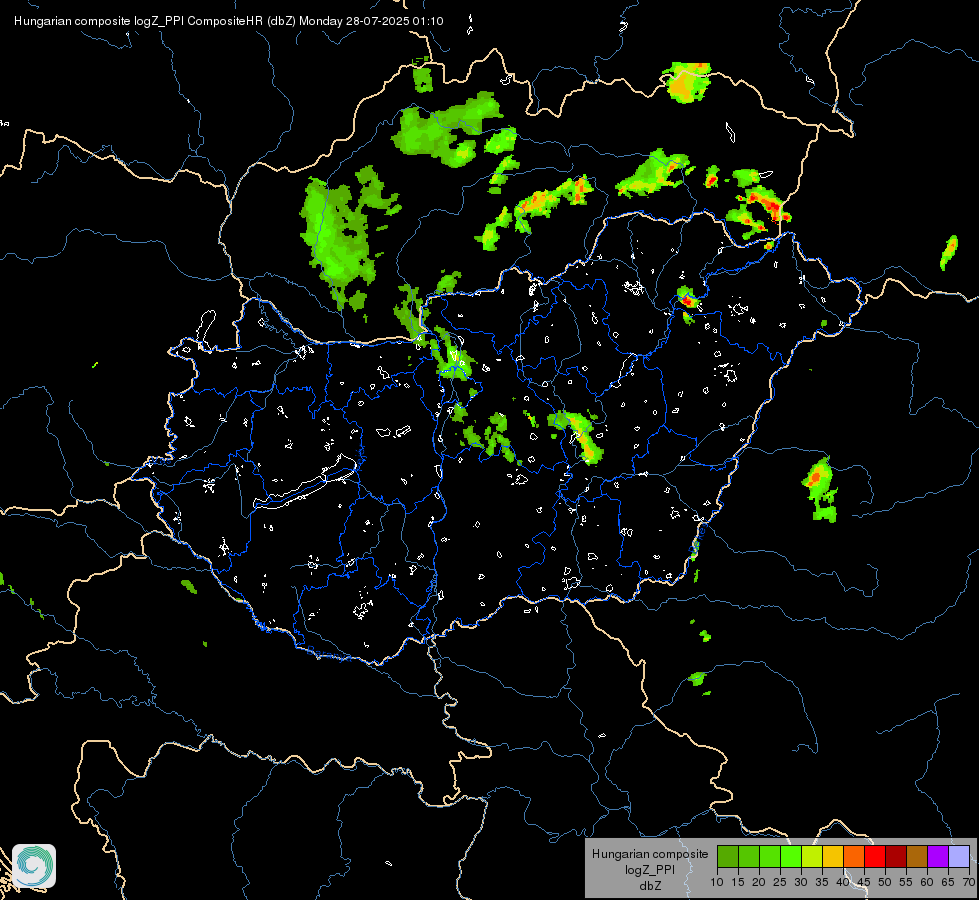The image size is (979, 900).
Task: Click the 45–50 dBZ red legend swatch
Action: coord(875,856)
